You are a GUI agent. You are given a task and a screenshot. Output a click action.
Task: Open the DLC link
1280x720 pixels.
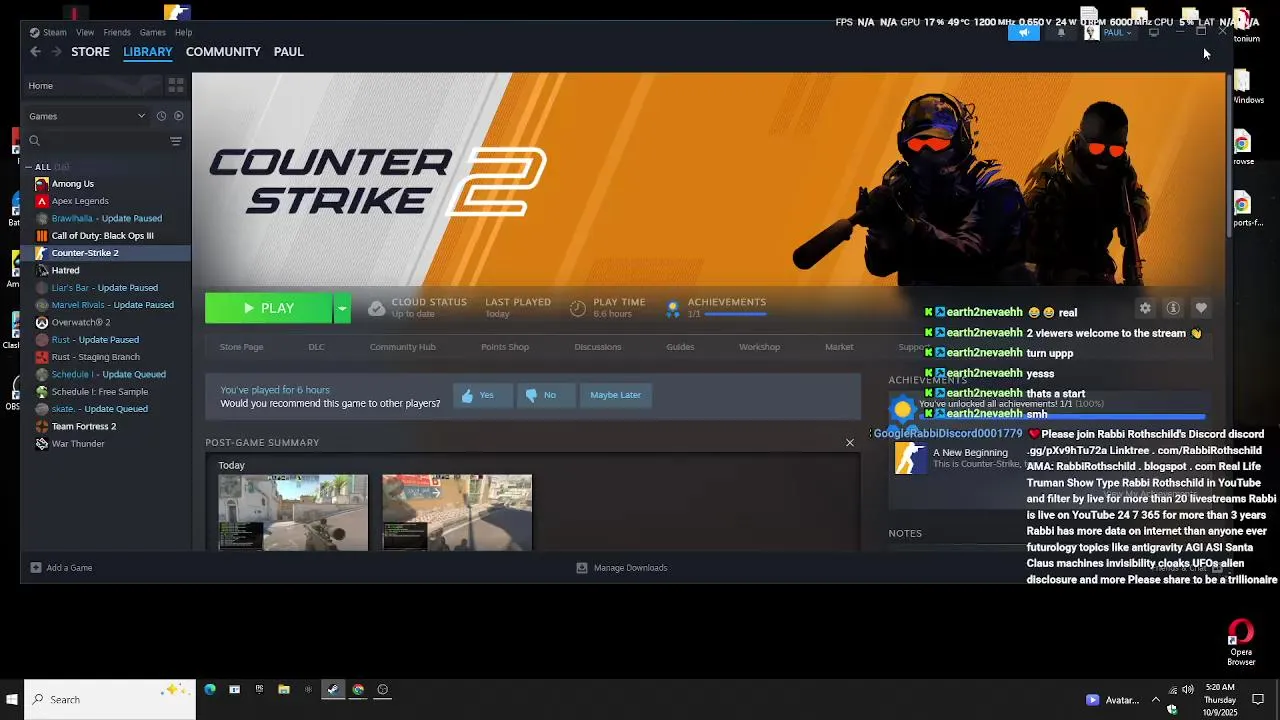click(316, 347)
